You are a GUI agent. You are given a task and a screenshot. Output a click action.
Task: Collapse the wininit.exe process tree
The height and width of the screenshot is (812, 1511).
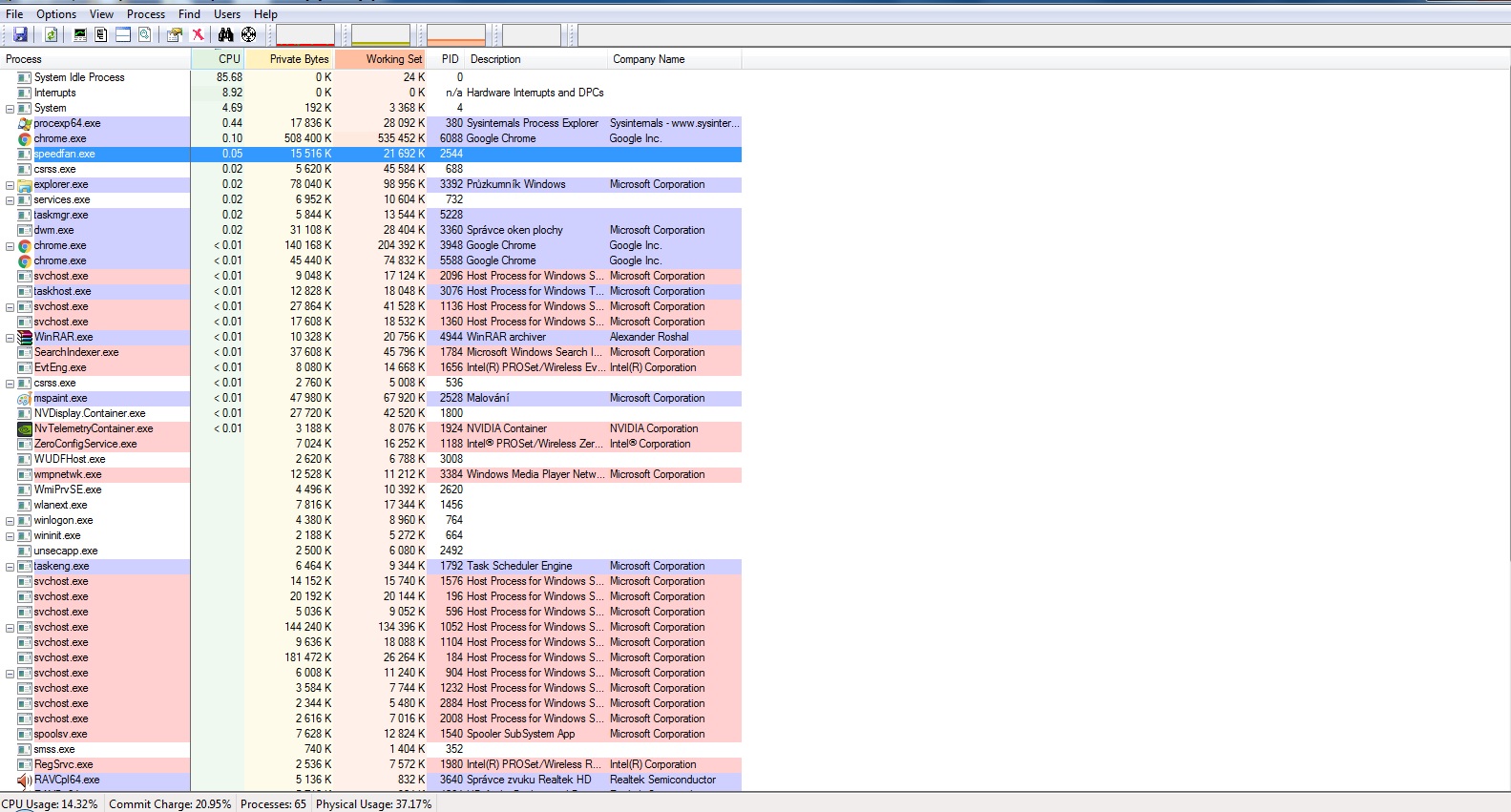click(10, 536)
